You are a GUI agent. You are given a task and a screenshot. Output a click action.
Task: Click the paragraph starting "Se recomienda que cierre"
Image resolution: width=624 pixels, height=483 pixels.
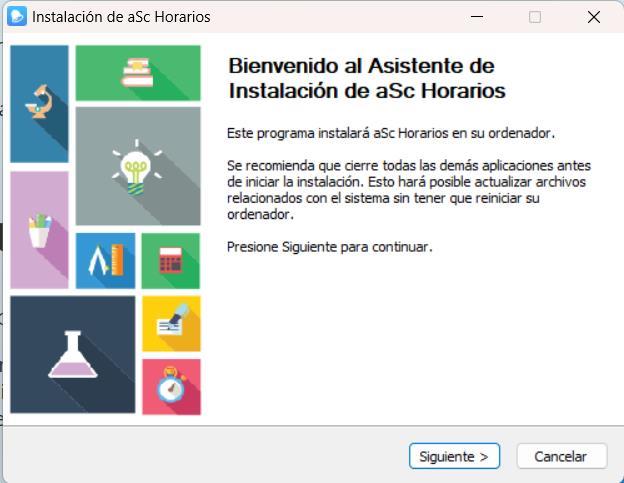[409, 190]
